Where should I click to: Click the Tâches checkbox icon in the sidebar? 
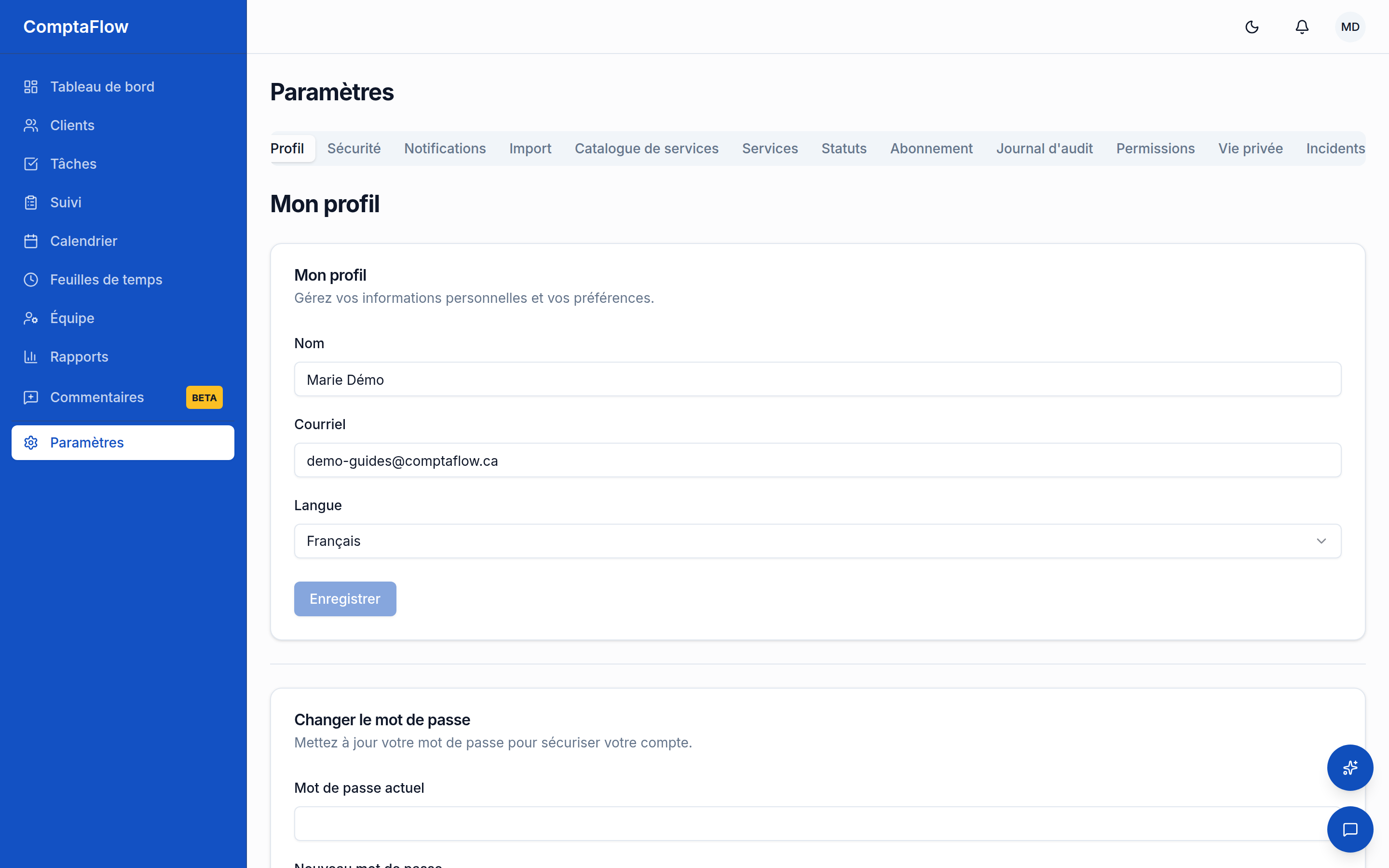(x=31, y=163)
